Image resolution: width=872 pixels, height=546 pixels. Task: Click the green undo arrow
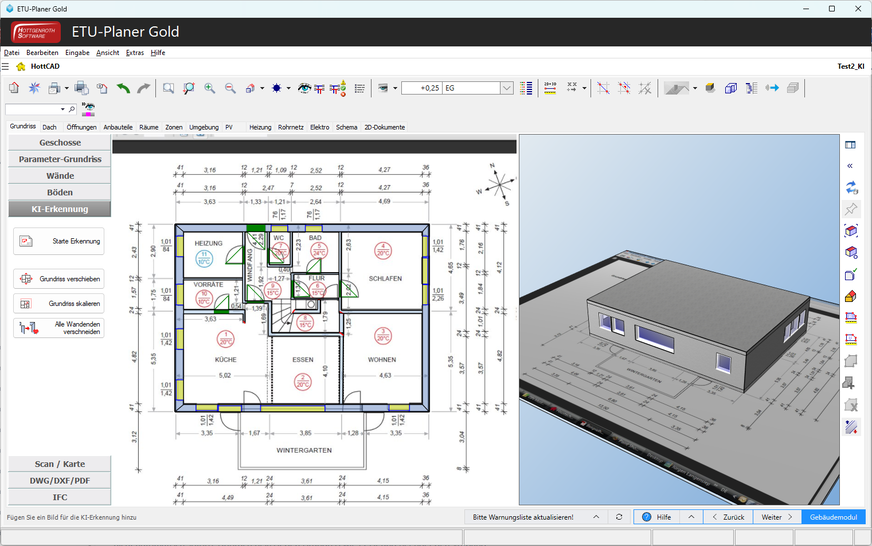[123, 88]
